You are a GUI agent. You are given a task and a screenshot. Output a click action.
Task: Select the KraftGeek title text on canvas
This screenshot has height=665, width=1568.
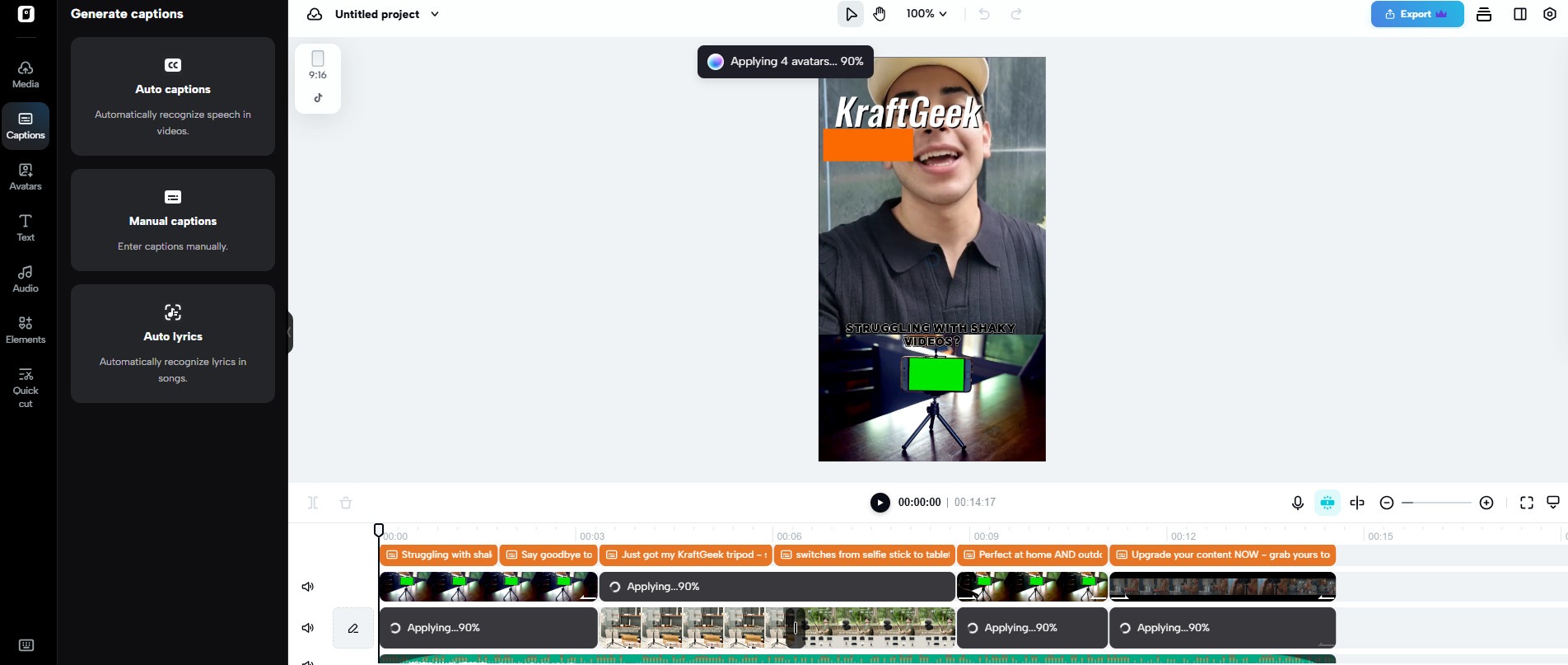[x=908, y=112]
